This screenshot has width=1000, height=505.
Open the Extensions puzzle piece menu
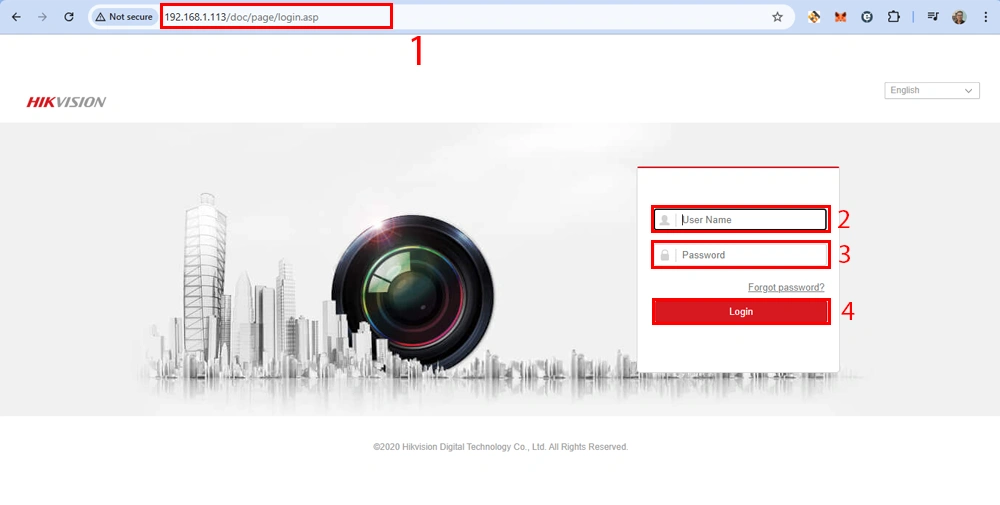893,17
